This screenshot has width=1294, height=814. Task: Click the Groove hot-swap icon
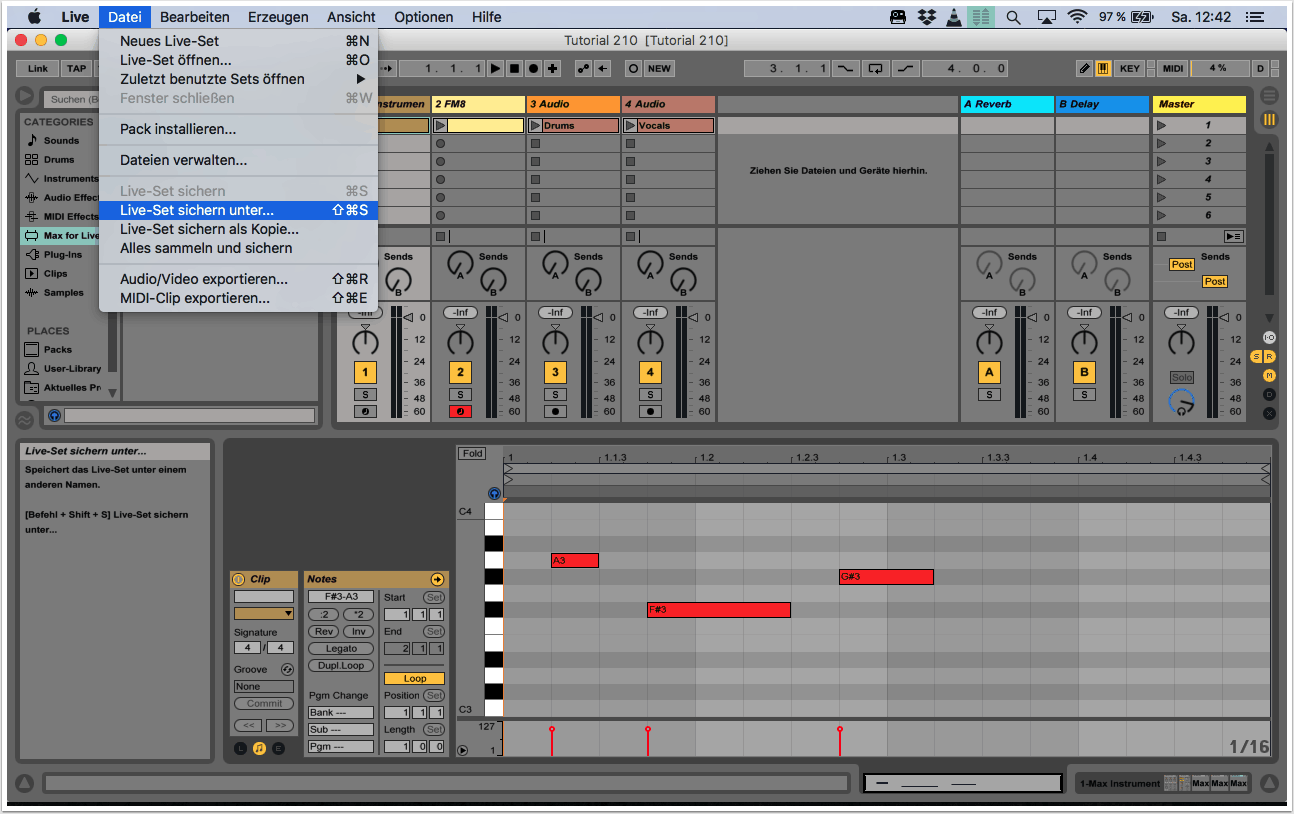[x=287, y=669]
